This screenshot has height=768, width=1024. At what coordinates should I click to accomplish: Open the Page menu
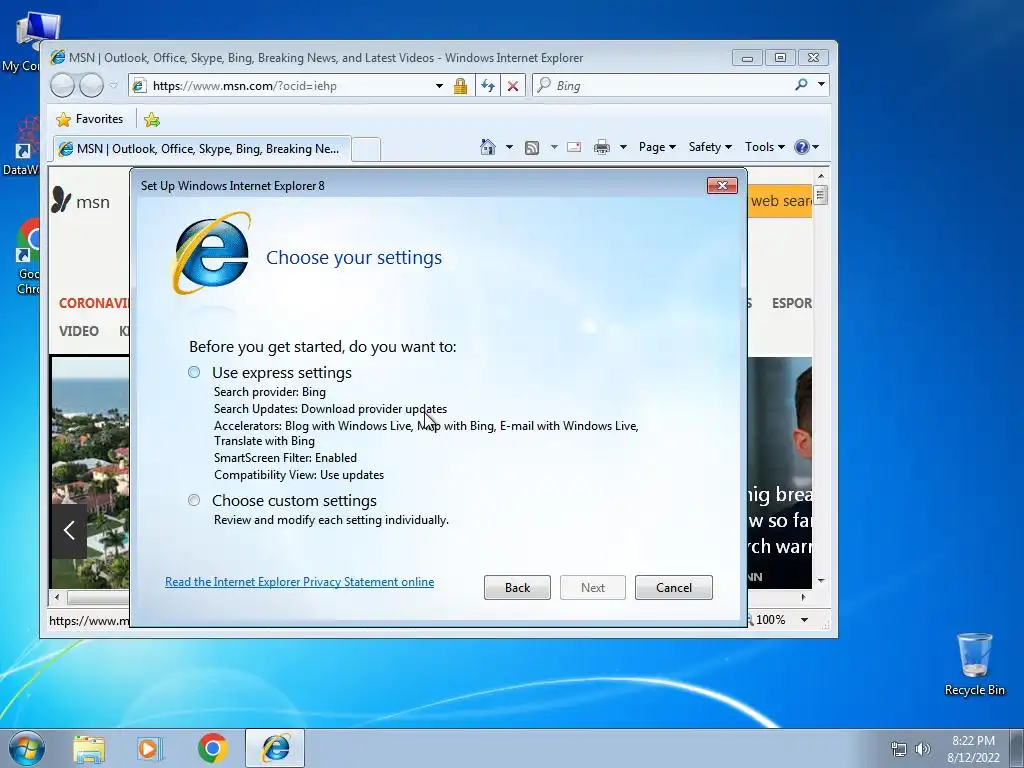coord(657,147)
